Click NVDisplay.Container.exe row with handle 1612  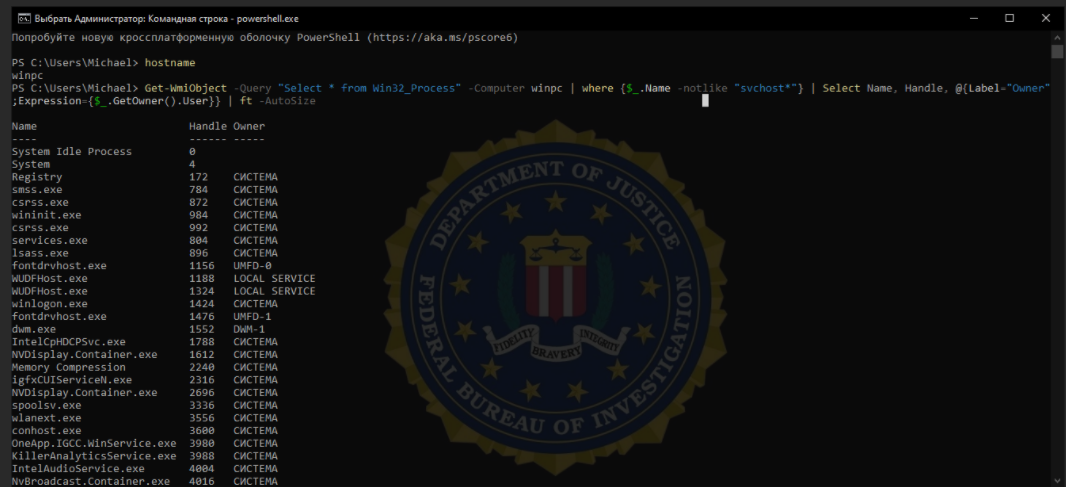[145, 354]
